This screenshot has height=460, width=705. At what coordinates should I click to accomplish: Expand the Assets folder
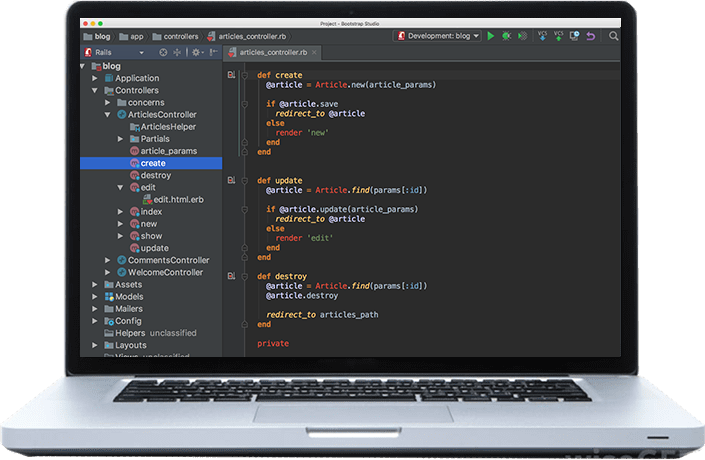(95, 284)
